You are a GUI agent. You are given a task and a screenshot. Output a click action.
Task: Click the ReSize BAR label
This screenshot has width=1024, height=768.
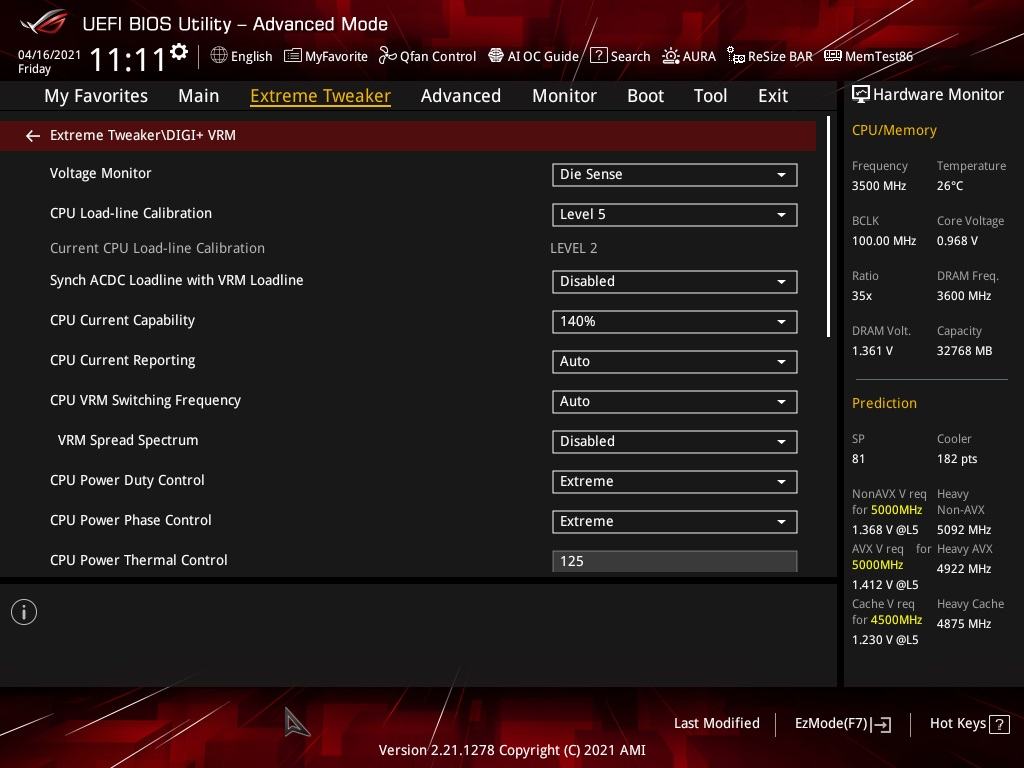point(780,56)
